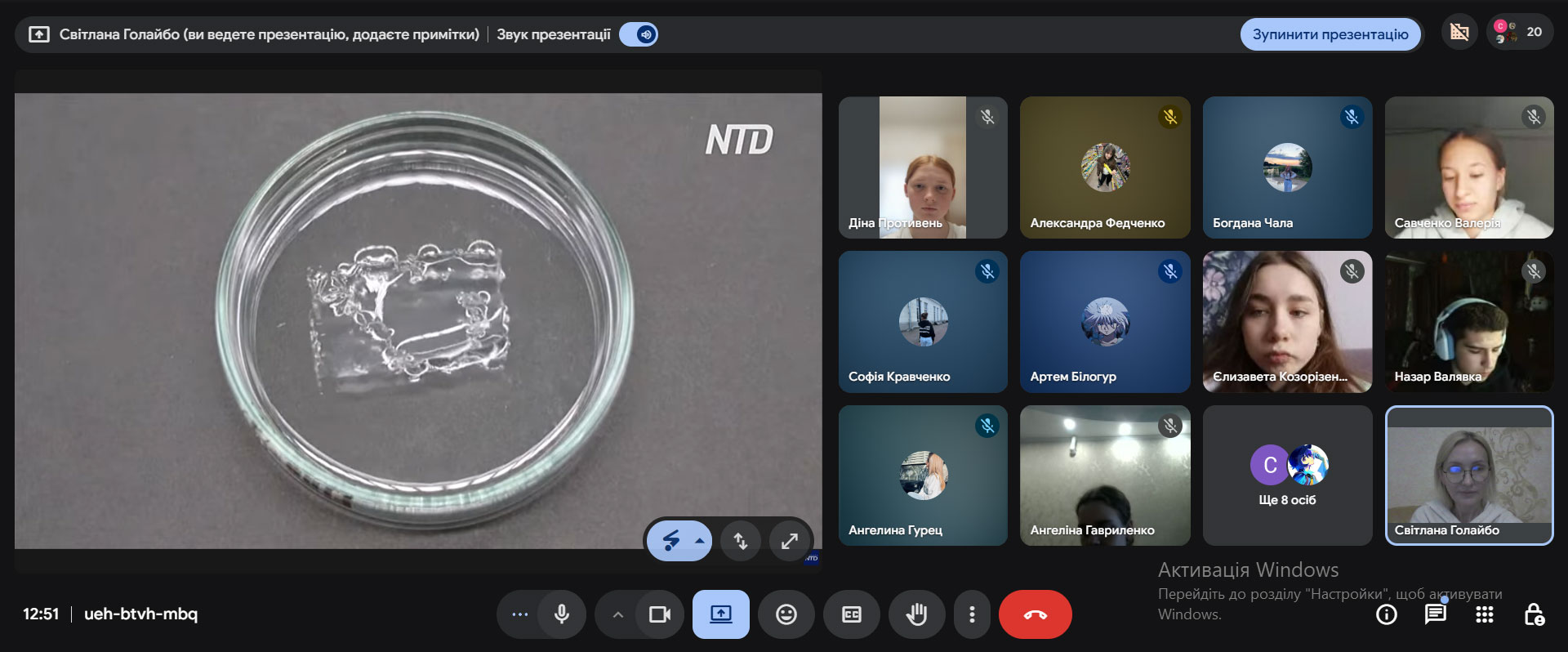This screenshot has width=1568, height=652.
Task: Open meeting details info icon
Action: click(x=1386, y=614)
